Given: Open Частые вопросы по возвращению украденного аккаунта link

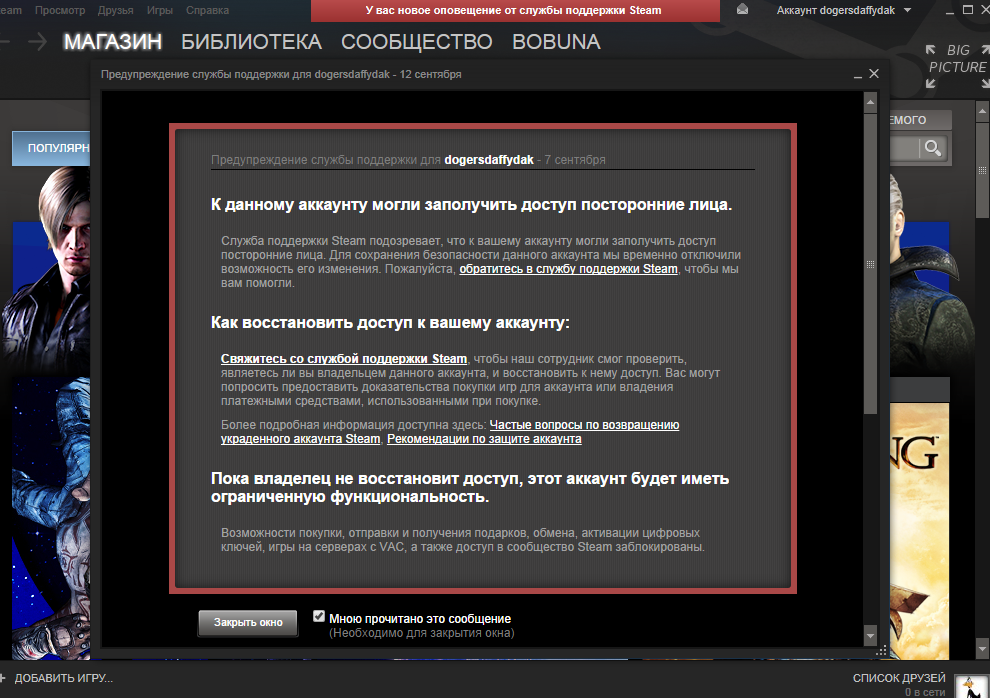Looking at the screenshot, I should click(x=450, y=432).
